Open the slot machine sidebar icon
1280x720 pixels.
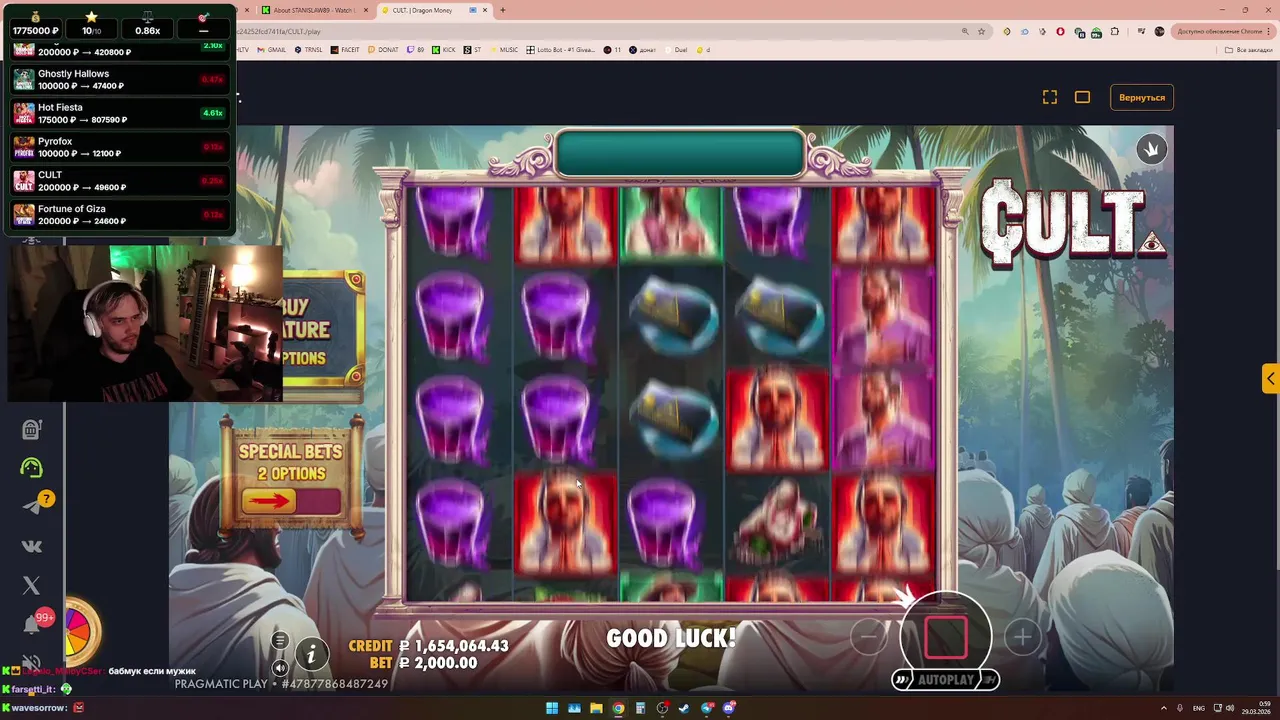[31, 429]
